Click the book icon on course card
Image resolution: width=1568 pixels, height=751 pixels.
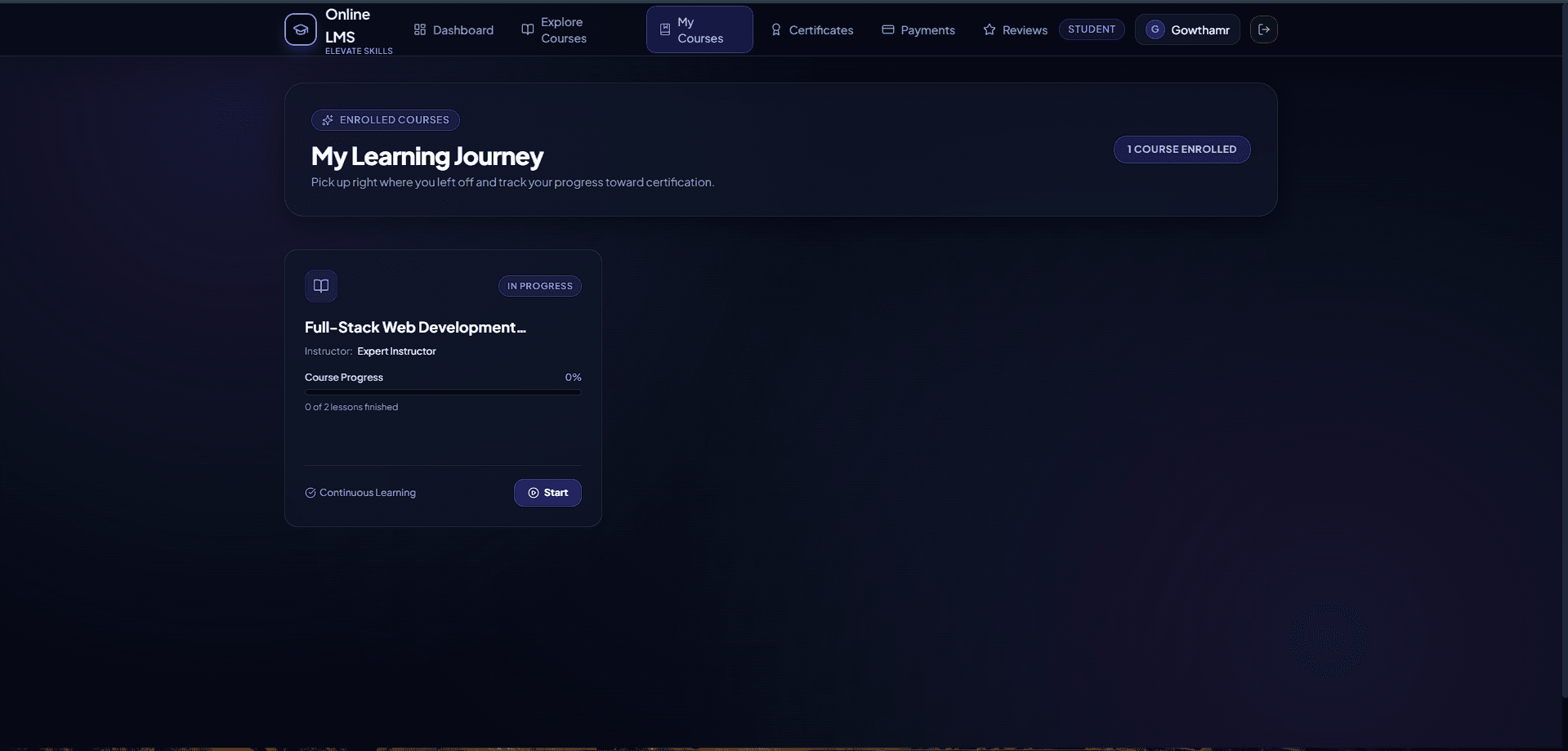321,286
